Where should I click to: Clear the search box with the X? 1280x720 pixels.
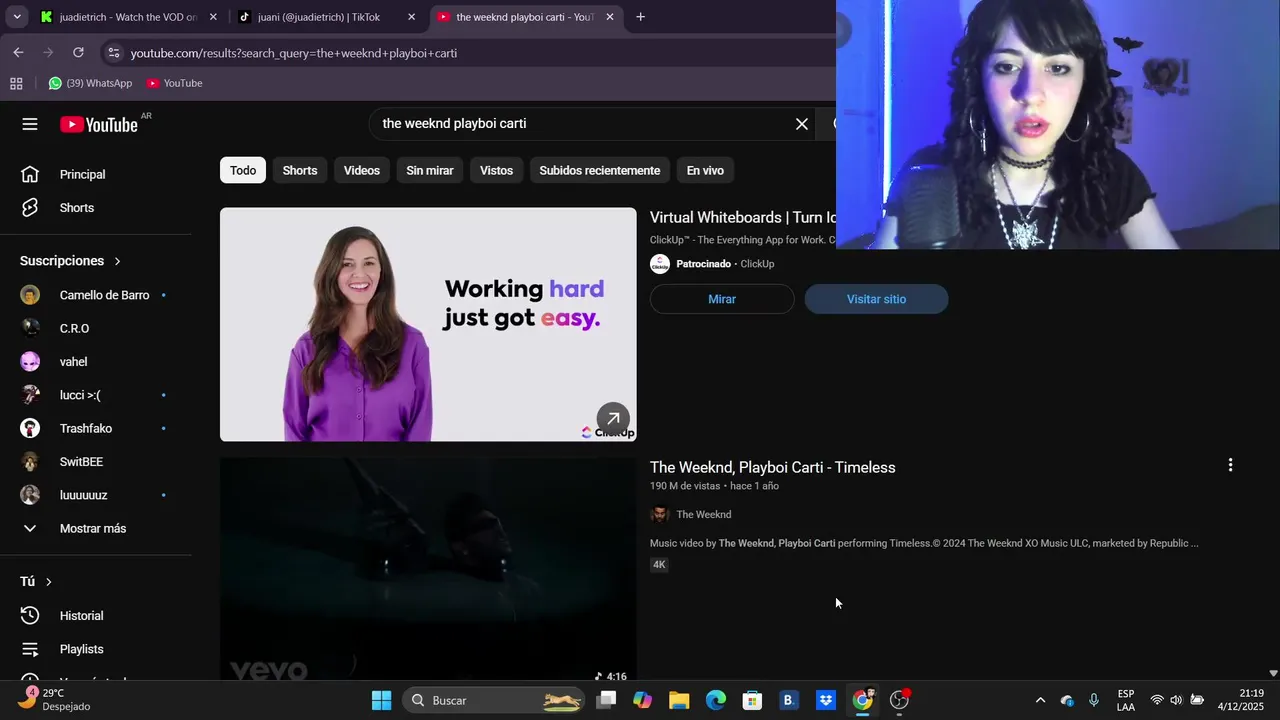[802, 124]
